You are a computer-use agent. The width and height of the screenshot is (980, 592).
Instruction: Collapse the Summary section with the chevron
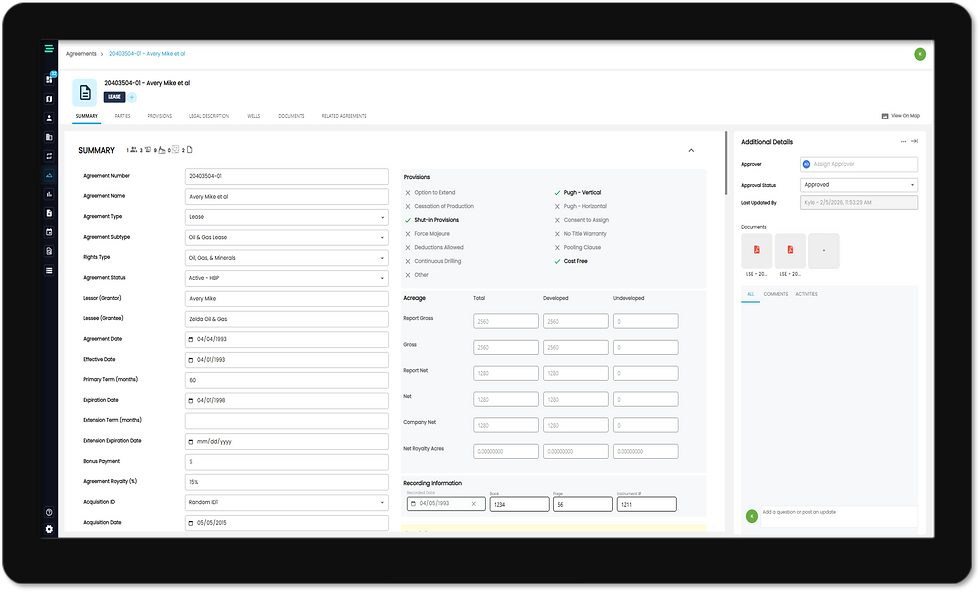tap(690, 149)
